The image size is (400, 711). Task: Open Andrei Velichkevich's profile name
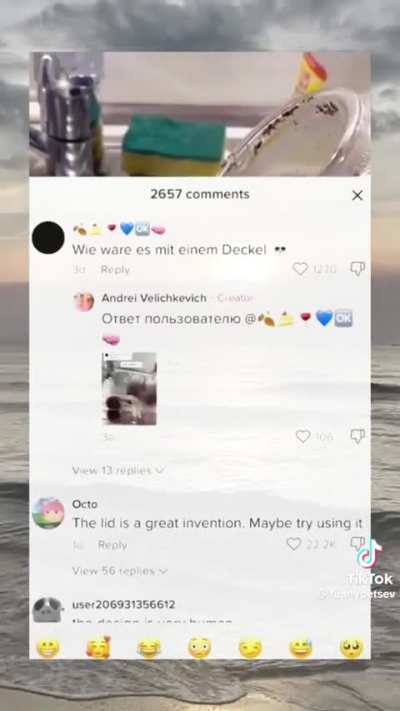(154, 298)
